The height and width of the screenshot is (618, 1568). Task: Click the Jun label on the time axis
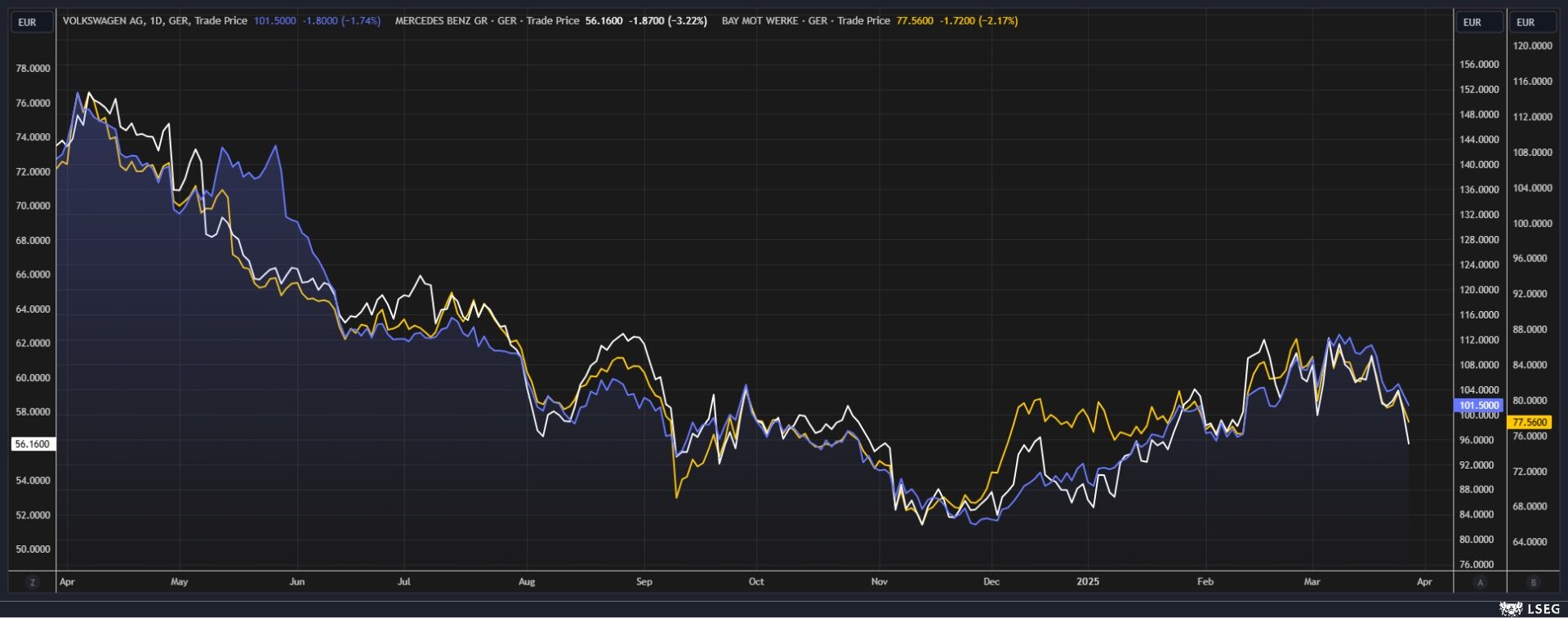click(x=297, y=582)
